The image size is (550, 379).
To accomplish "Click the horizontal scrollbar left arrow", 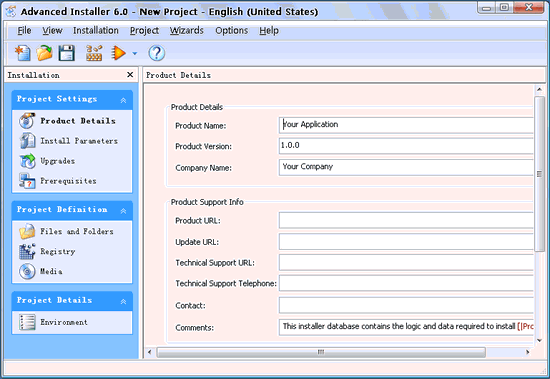I will point(150,352).
